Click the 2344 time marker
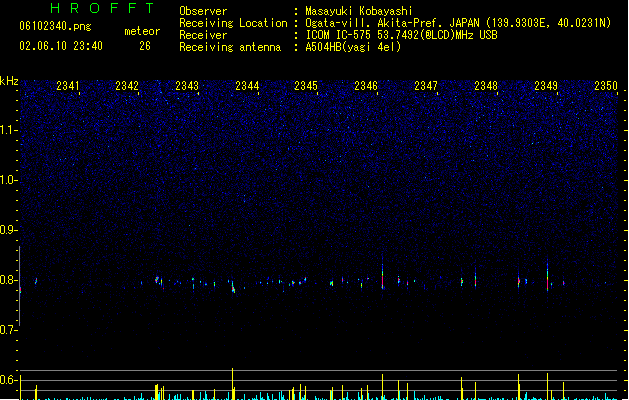The height and width of the screenshot is (400, 629). (x=247, y=86)
